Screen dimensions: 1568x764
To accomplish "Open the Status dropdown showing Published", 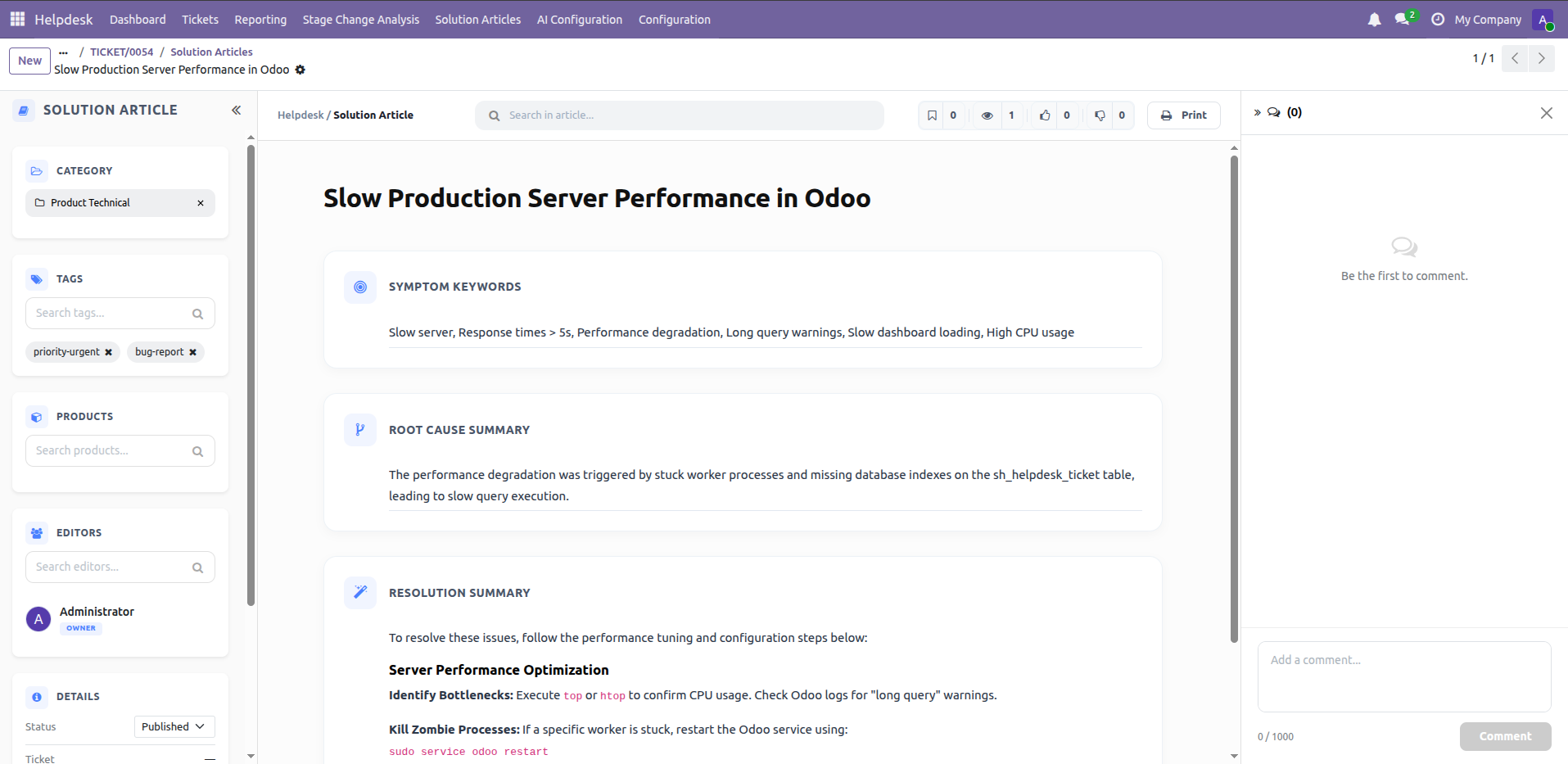I will 174,726.
